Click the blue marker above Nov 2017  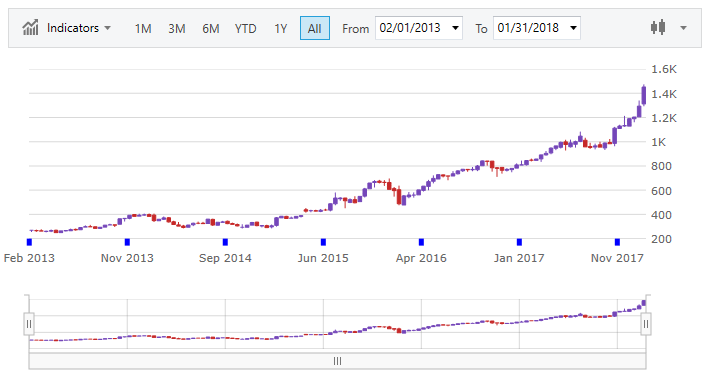(x=617, y=242)
